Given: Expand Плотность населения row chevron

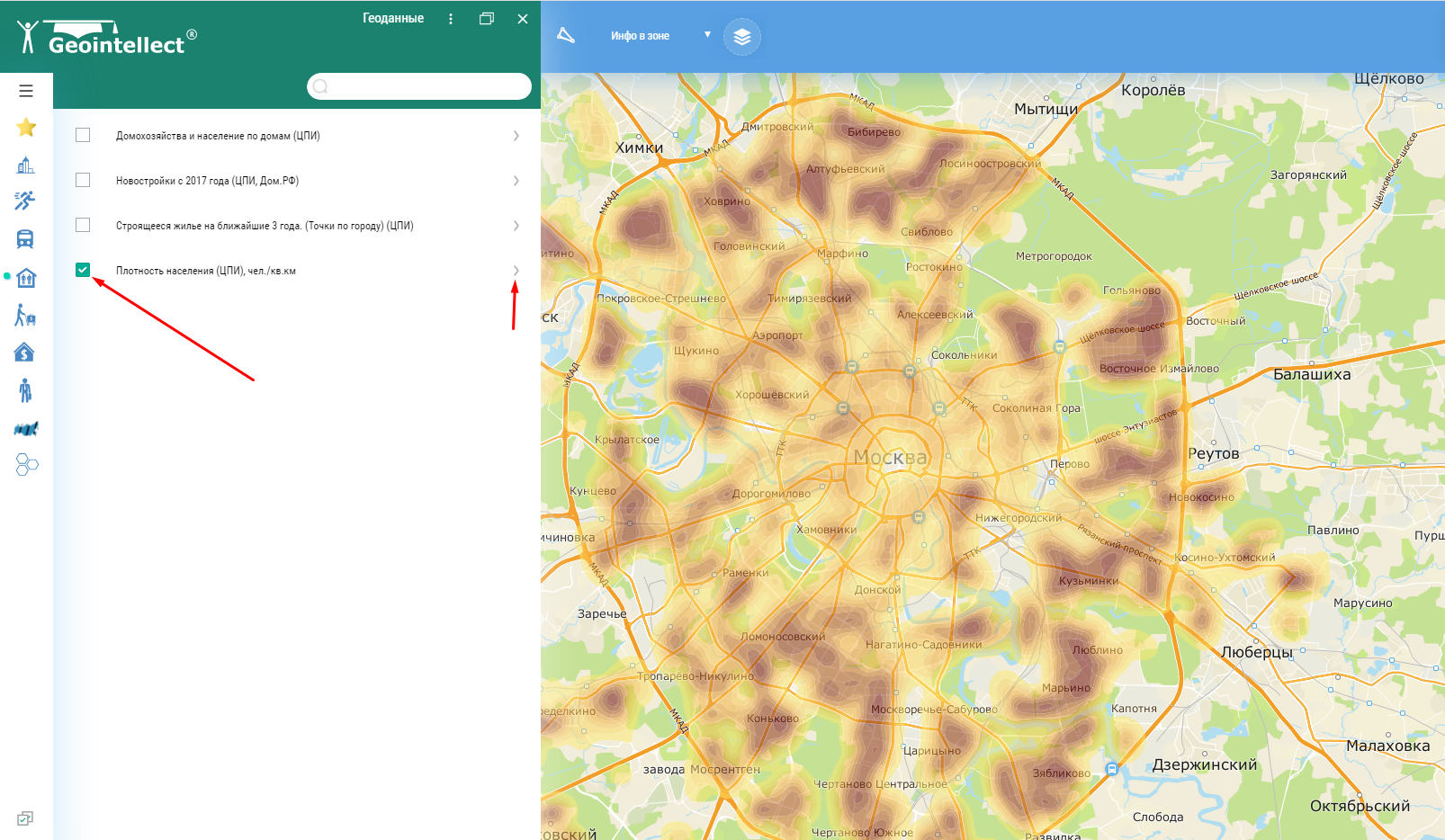Looking at the screenshot, I should pos(516,271).
